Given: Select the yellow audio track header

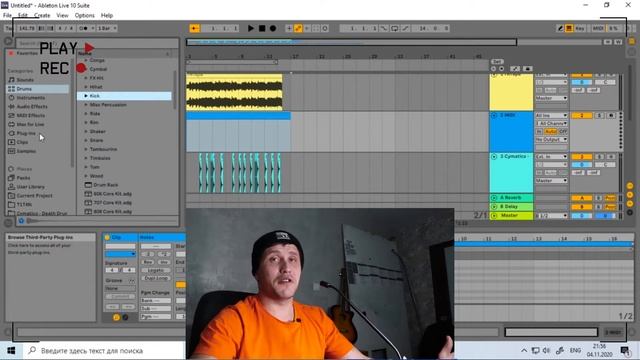Looking at the screenshot, I should coord(511,93).
